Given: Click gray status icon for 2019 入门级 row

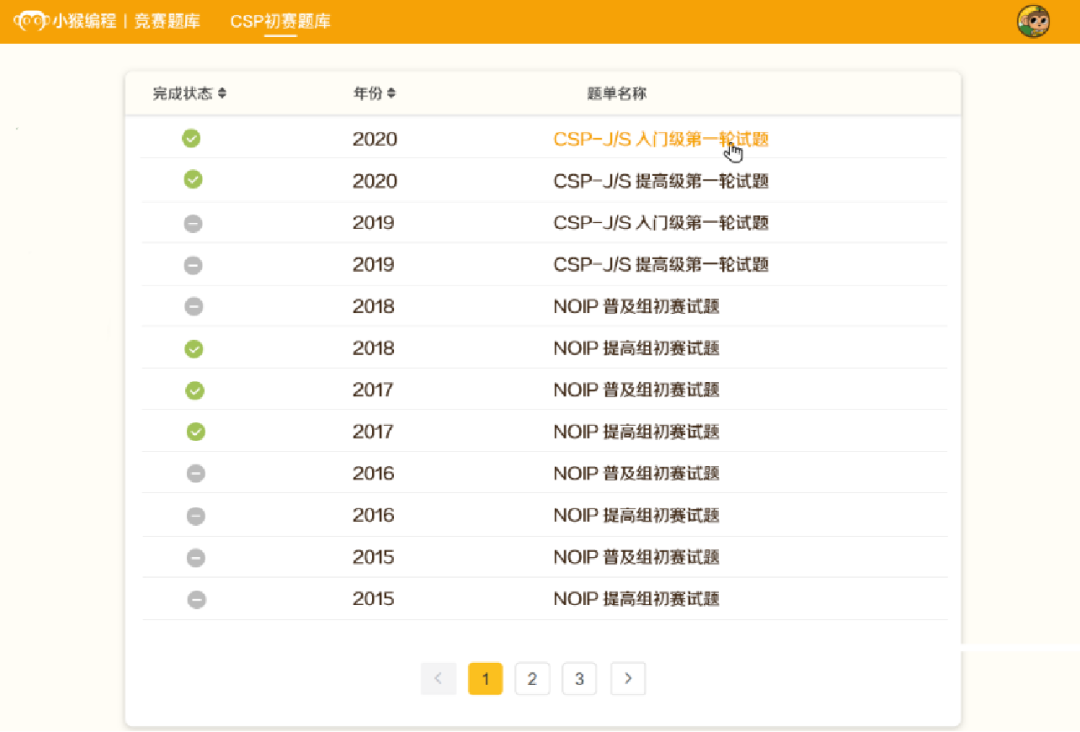Looking at the screenshot, I should [193, 223].
